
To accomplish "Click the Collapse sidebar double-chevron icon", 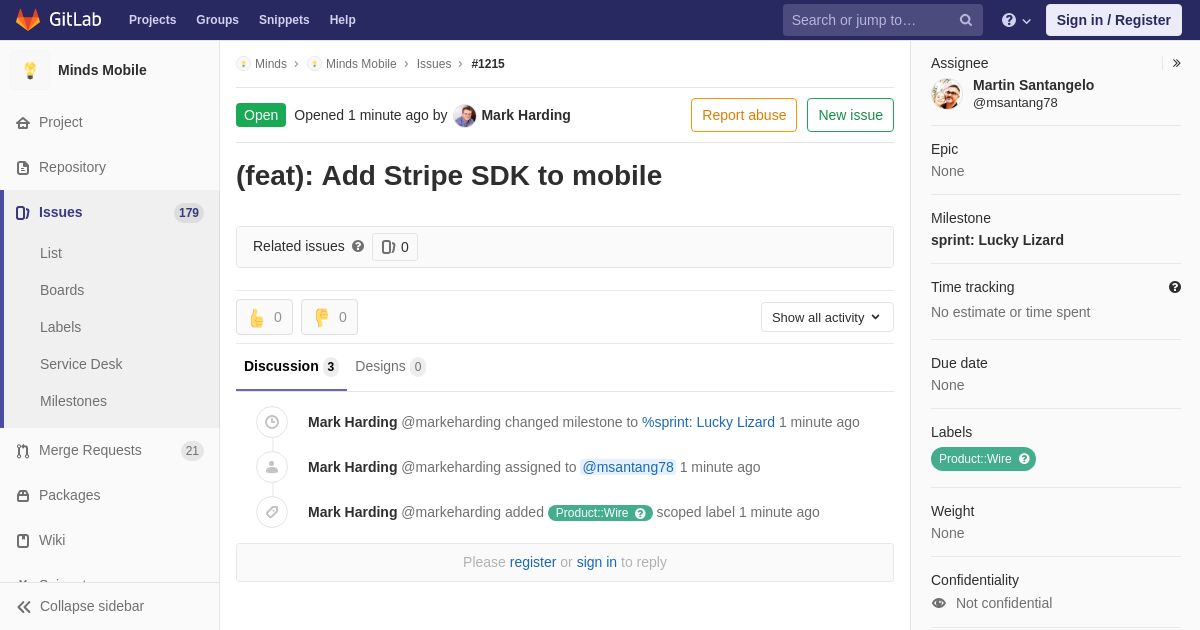I will click(24, 607).
